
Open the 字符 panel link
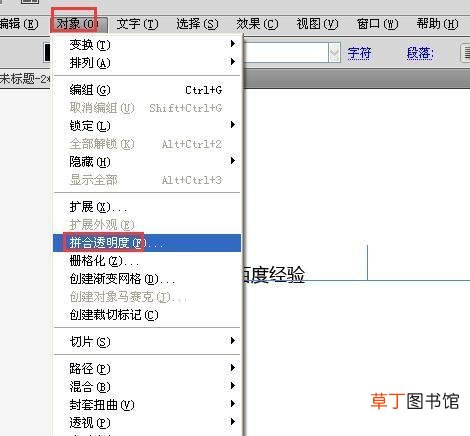tap(359, 53)
